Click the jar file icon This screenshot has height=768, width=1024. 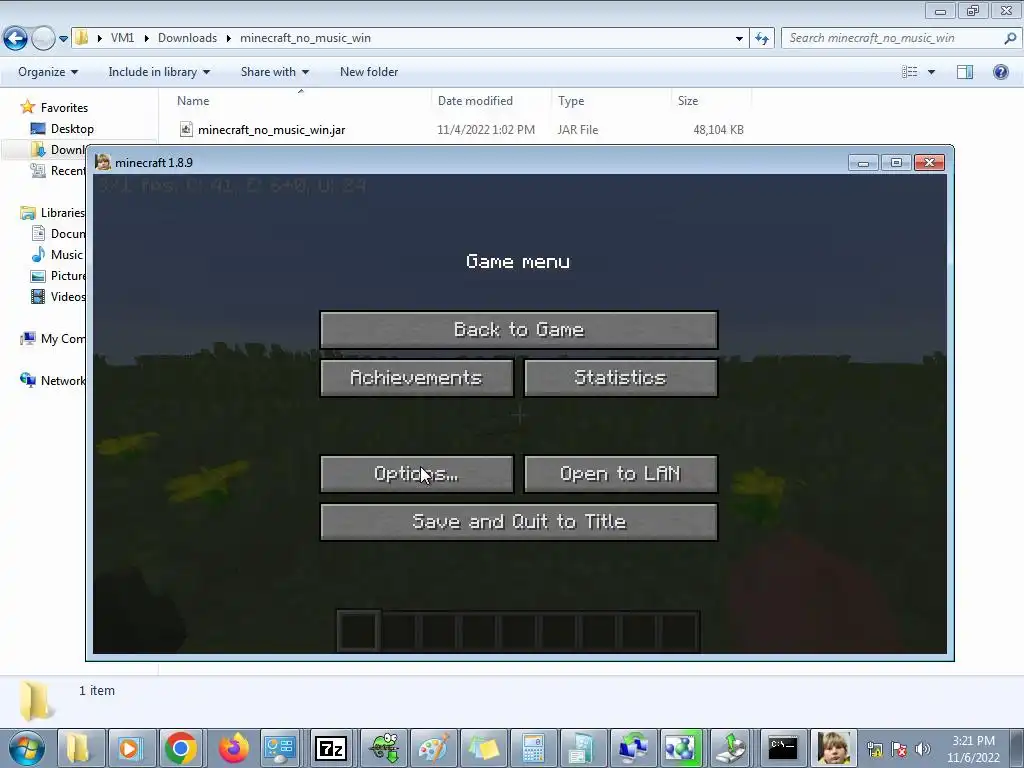click(186, 129)
